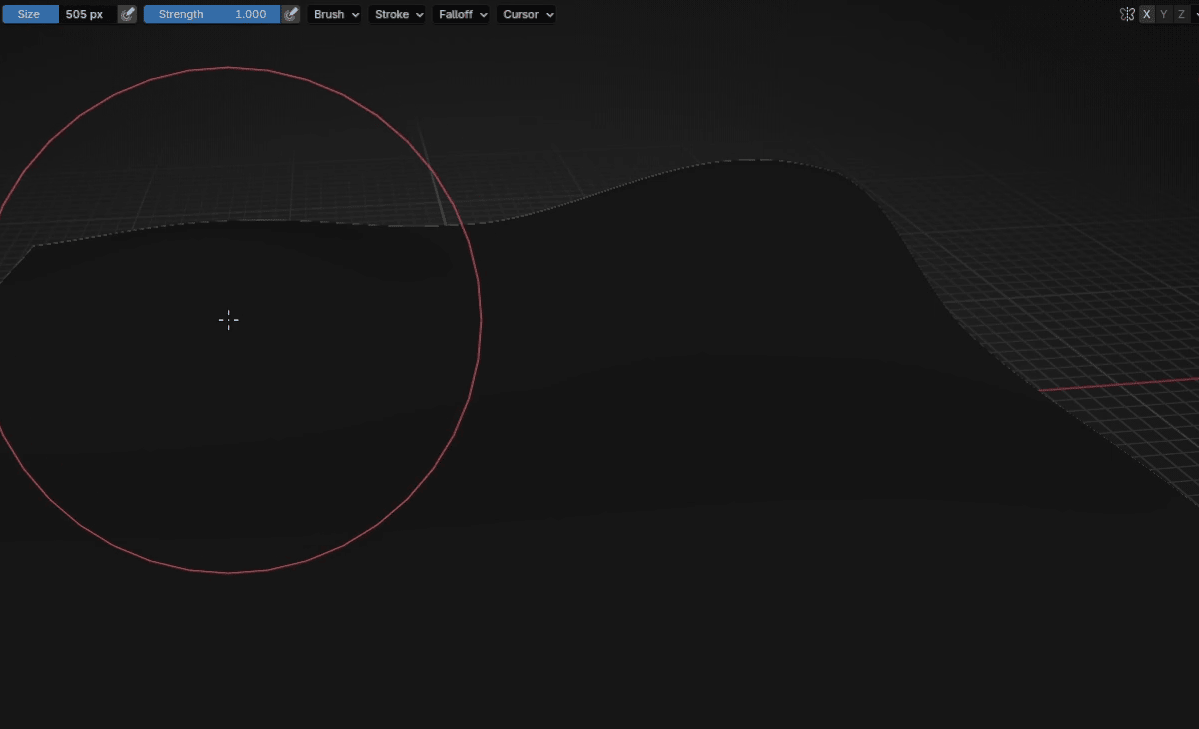Expand the Stroke options dropdown
Image resolution: width=1199 pixels, height=729 pixels.
click(x=397, y=14)
